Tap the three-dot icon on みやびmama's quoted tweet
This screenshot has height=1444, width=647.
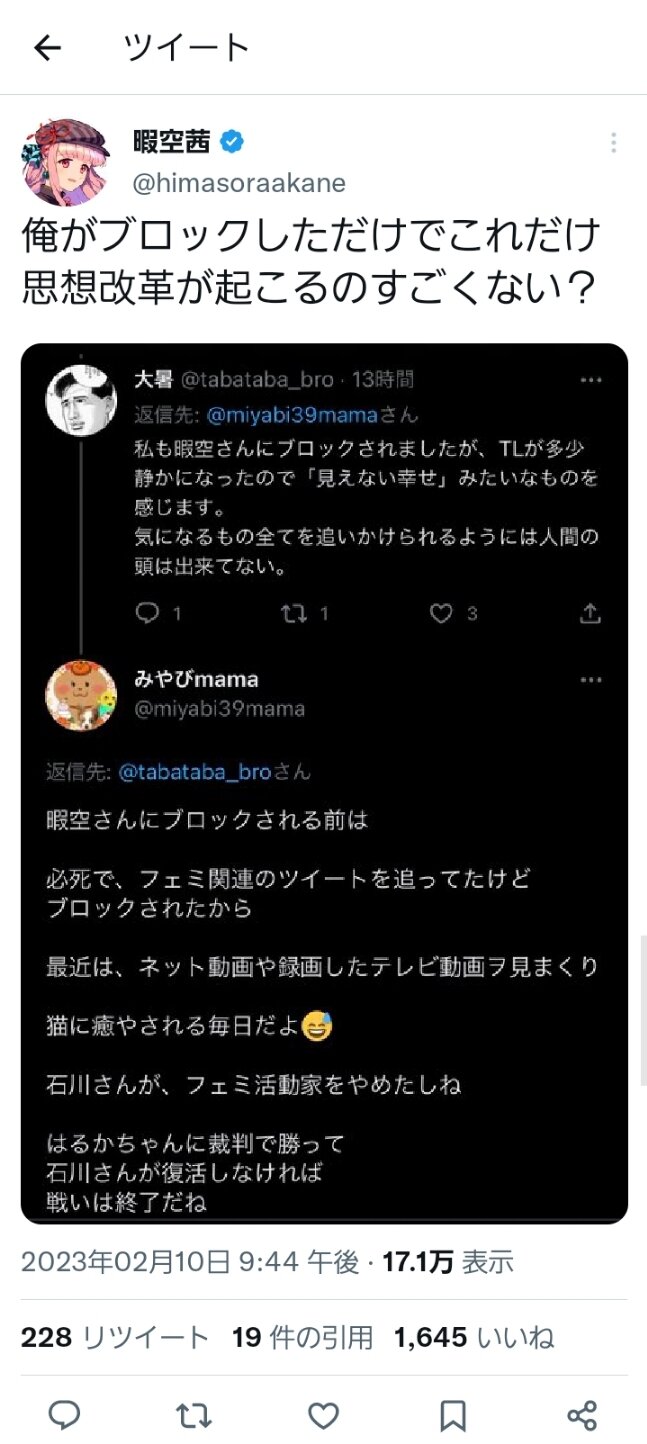(592, 680)
